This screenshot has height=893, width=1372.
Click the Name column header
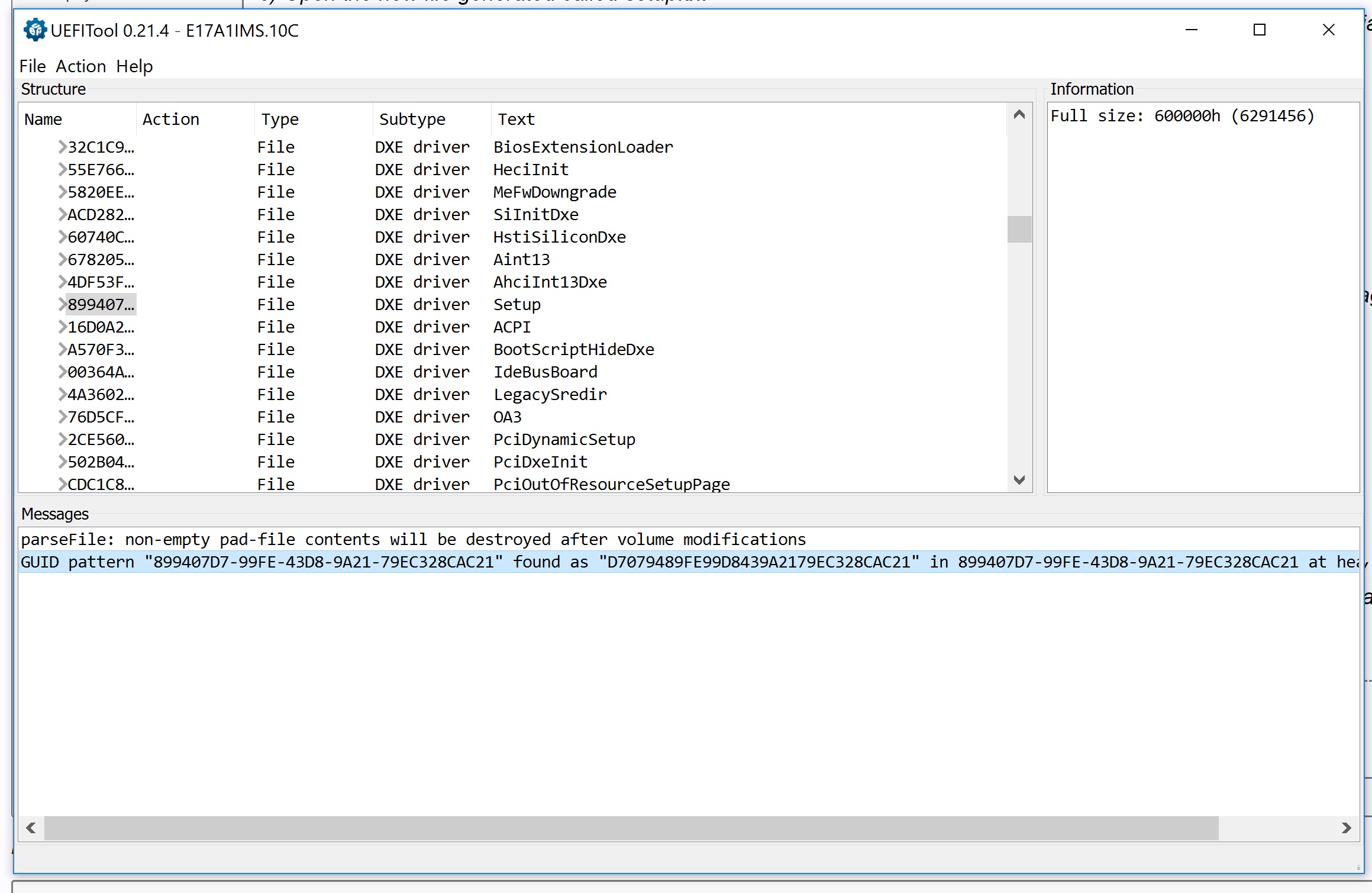click(x=43, y=120)
